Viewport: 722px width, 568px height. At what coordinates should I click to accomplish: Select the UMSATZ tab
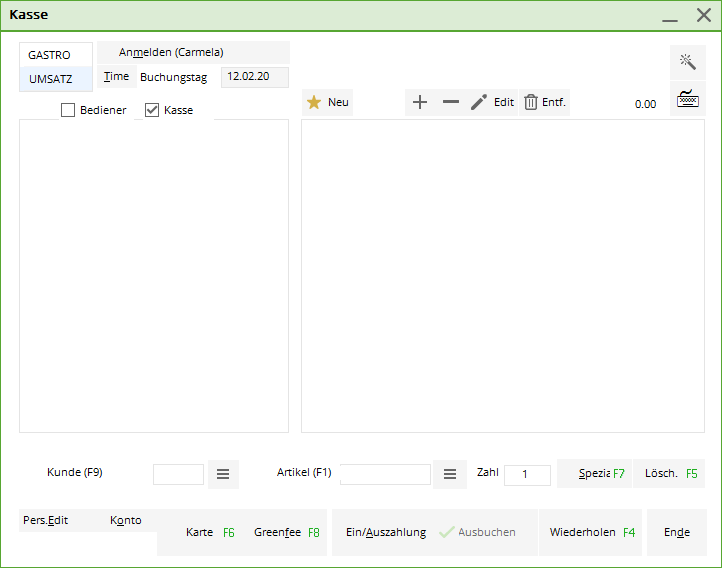click(x=50, y=79)
